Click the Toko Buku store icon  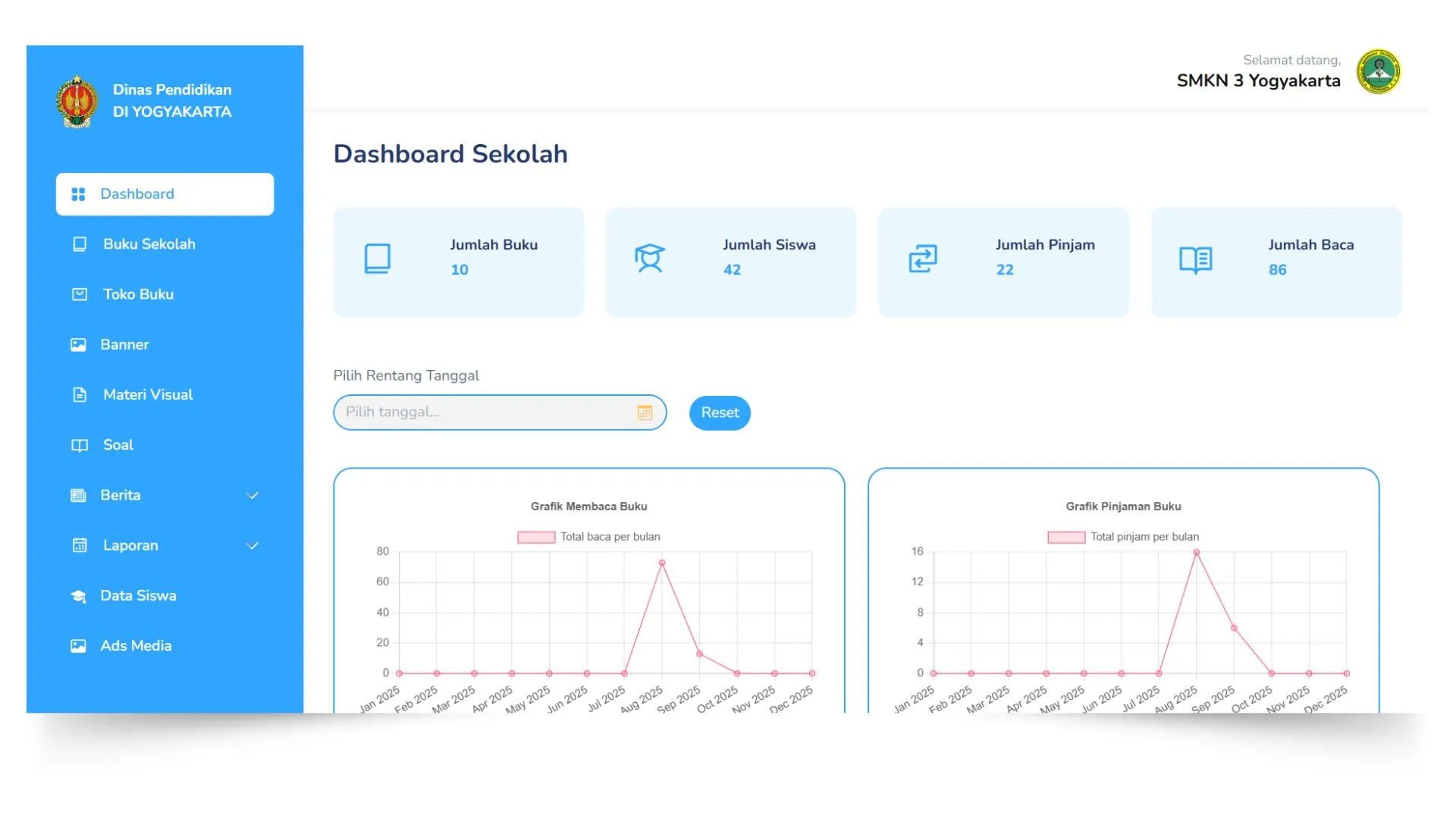pyautogui.click(x=79, y=294)
